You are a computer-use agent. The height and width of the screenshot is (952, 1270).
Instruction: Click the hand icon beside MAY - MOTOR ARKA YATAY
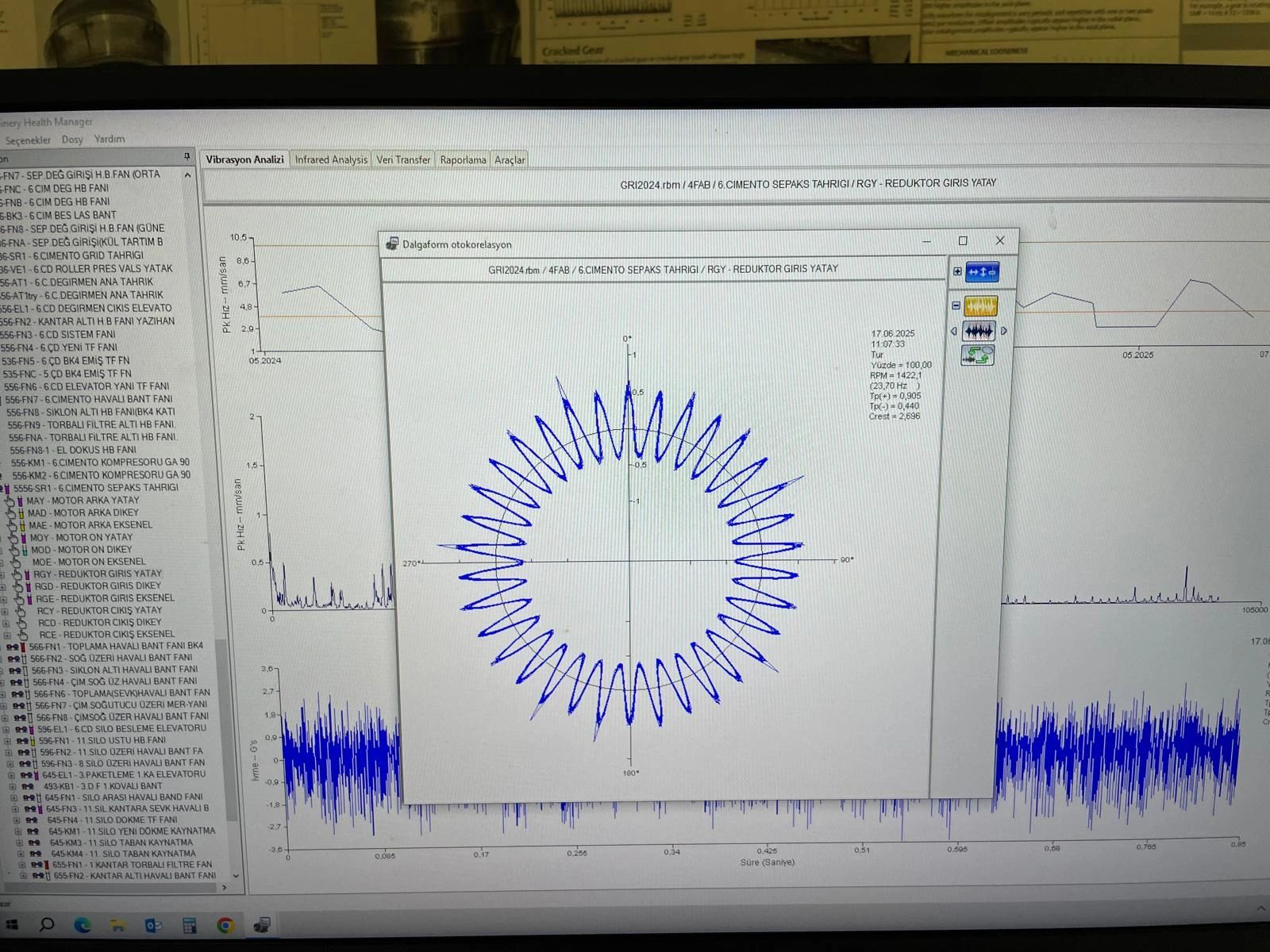[10, 501]
